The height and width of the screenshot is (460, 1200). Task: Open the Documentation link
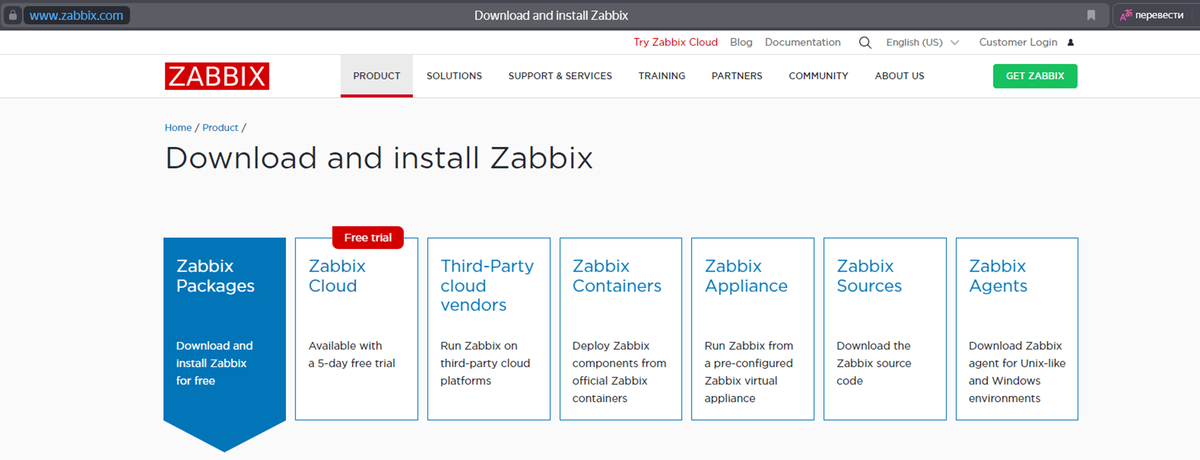803,43
